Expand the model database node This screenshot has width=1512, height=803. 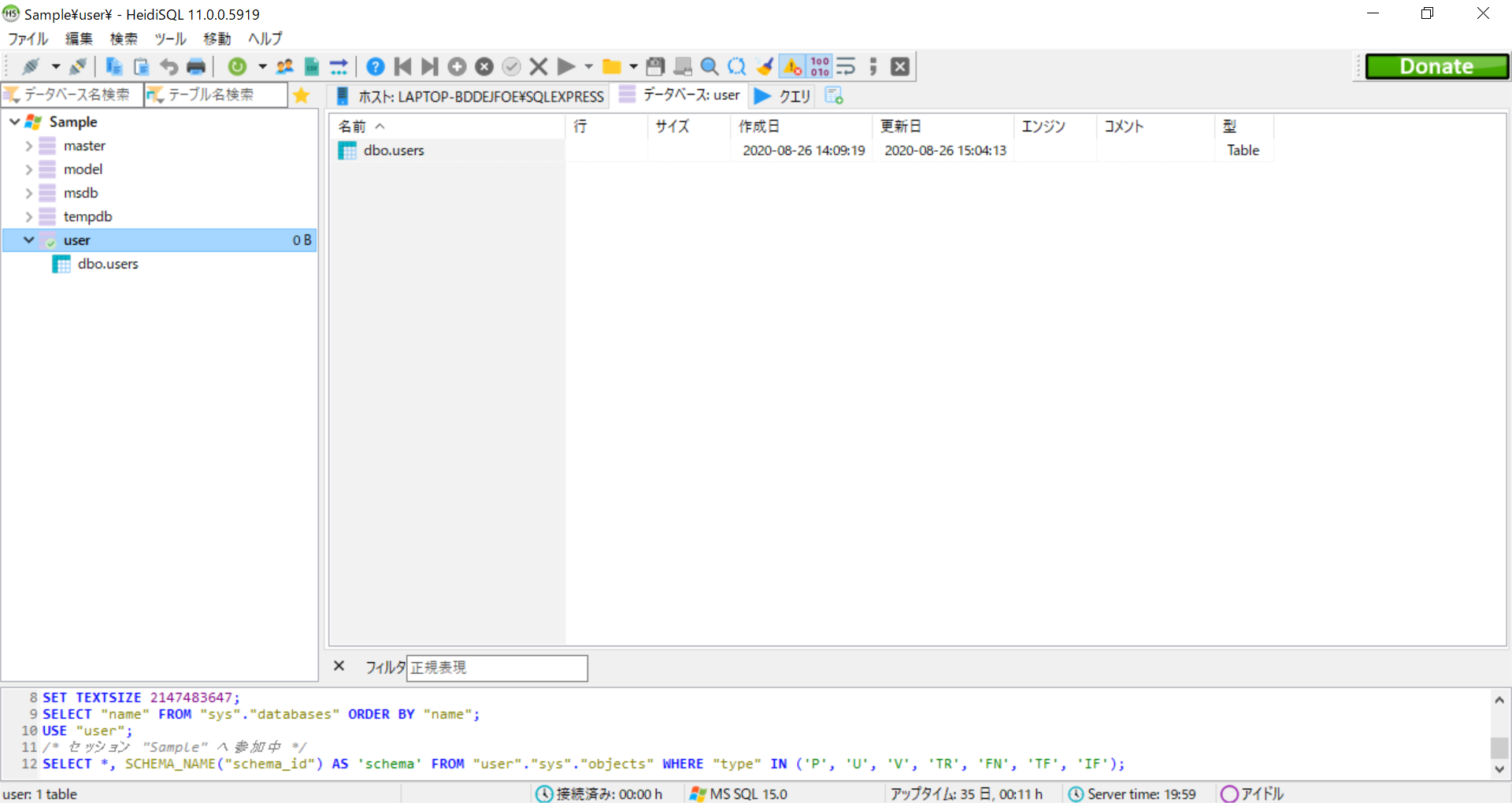pos(28,169)
